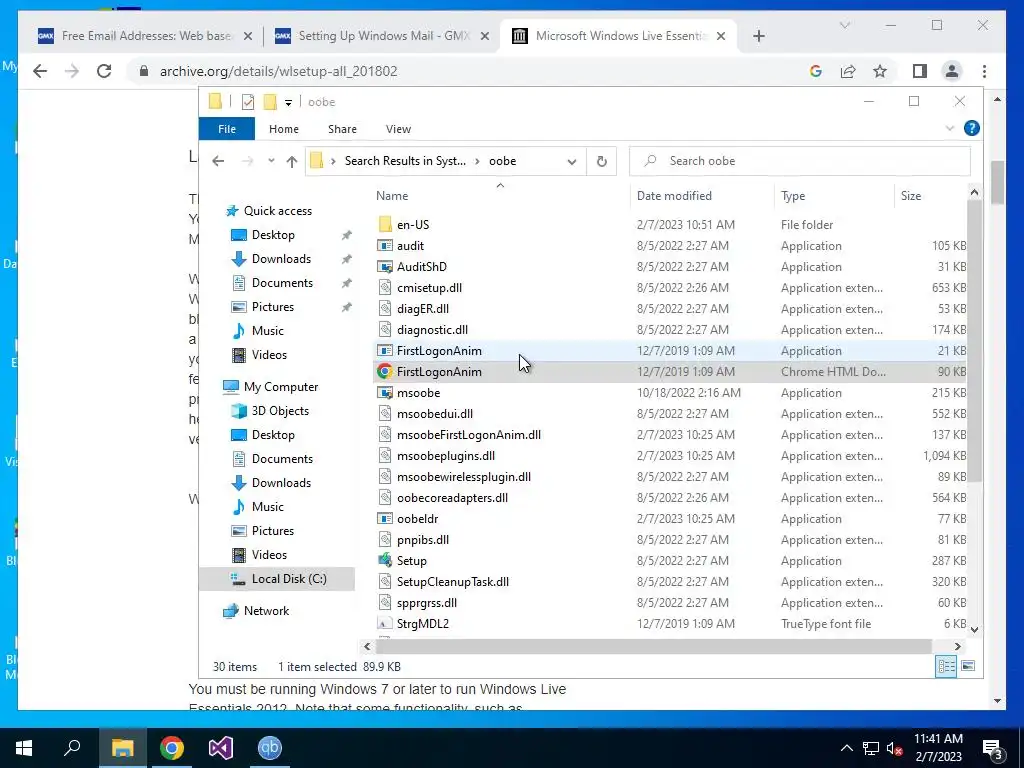The width and height of the screenshot is (1024, 768).
Task: Click in the Search oobe field
Action: click(799, 161)
